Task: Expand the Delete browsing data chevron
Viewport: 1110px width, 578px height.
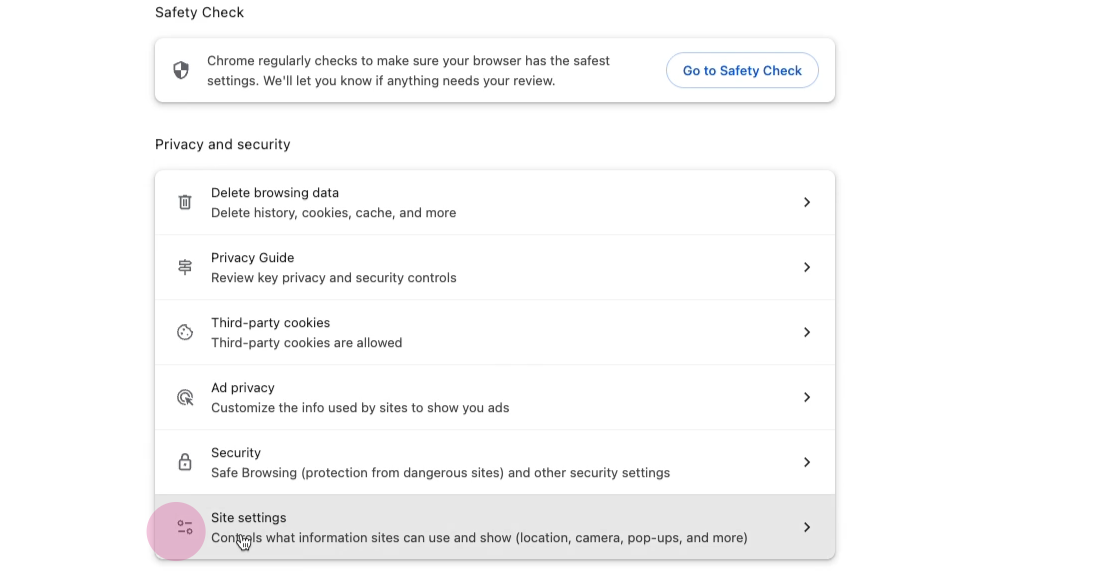Action: 806,203
